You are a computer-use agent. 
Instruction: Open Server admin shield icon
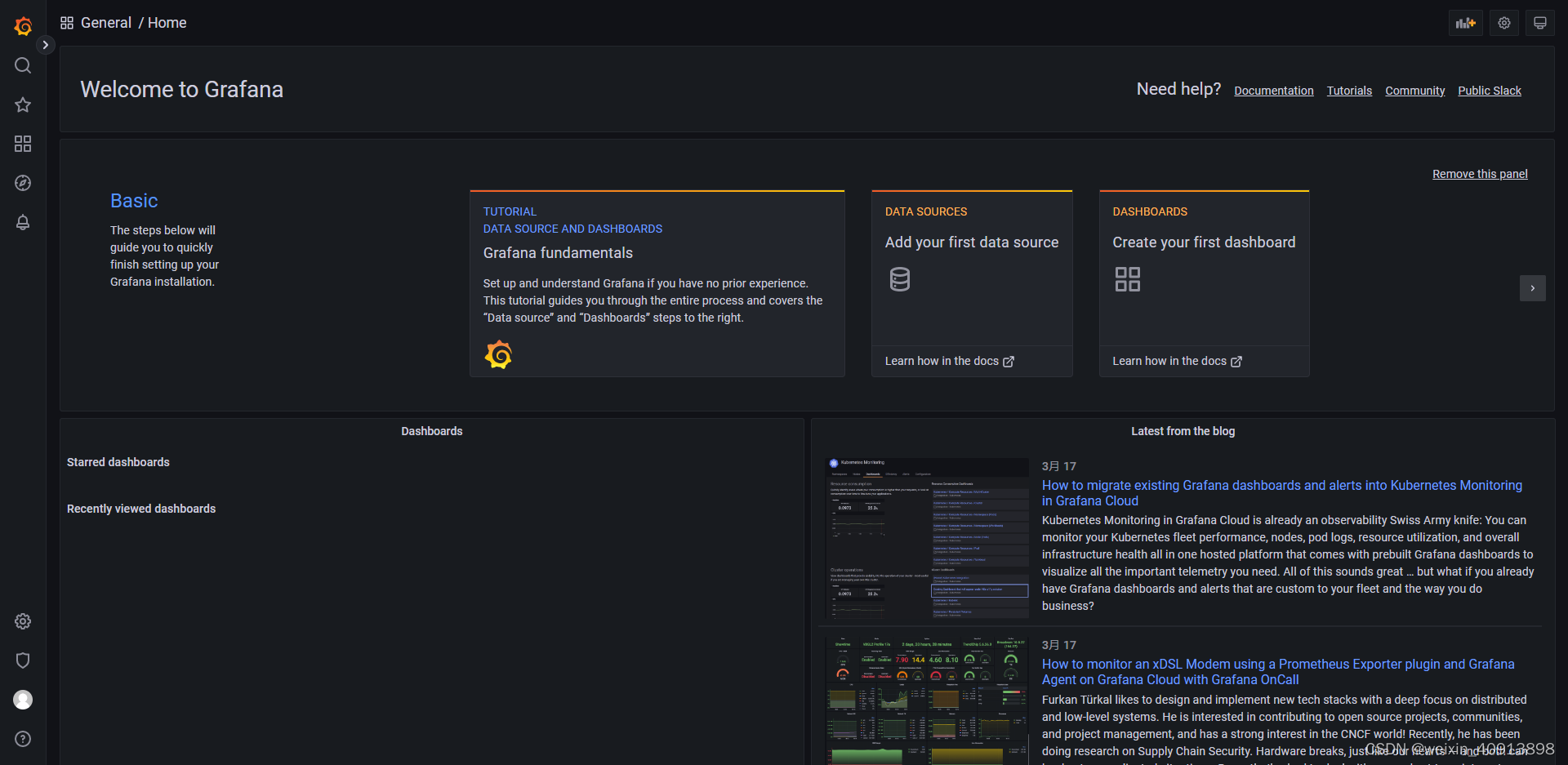[23, 660]
